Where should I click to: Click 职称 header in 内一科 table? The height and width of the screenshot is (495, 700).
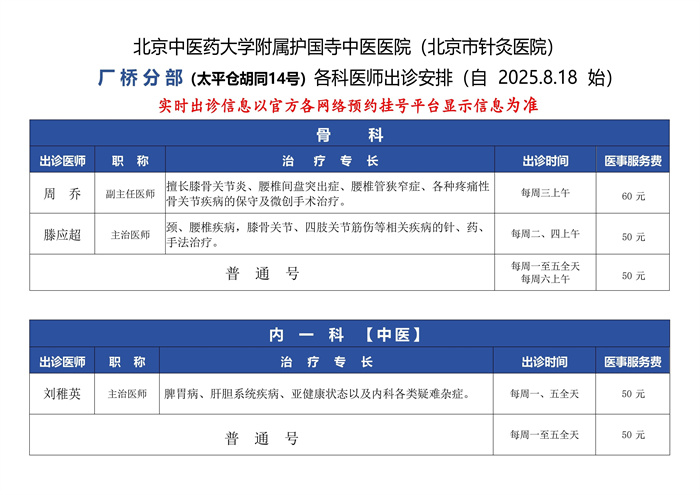pos(127,362)
